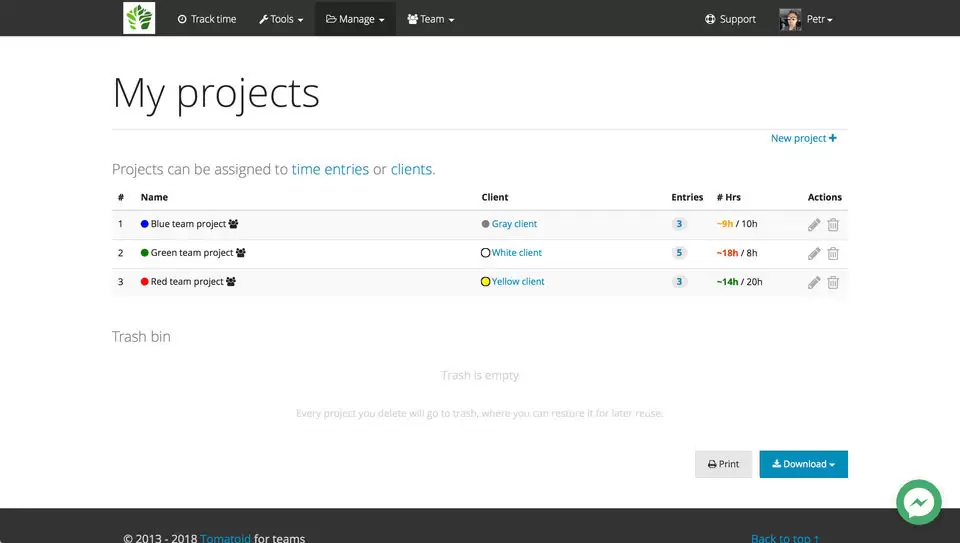Click the Tomatoid leaf logo
This screenshot has width=960, height=543.
tap(139, 18)
